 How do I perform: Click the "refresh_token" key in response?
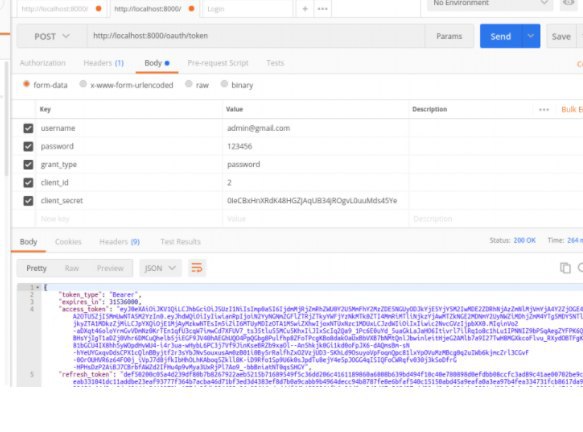click(86, 374)
